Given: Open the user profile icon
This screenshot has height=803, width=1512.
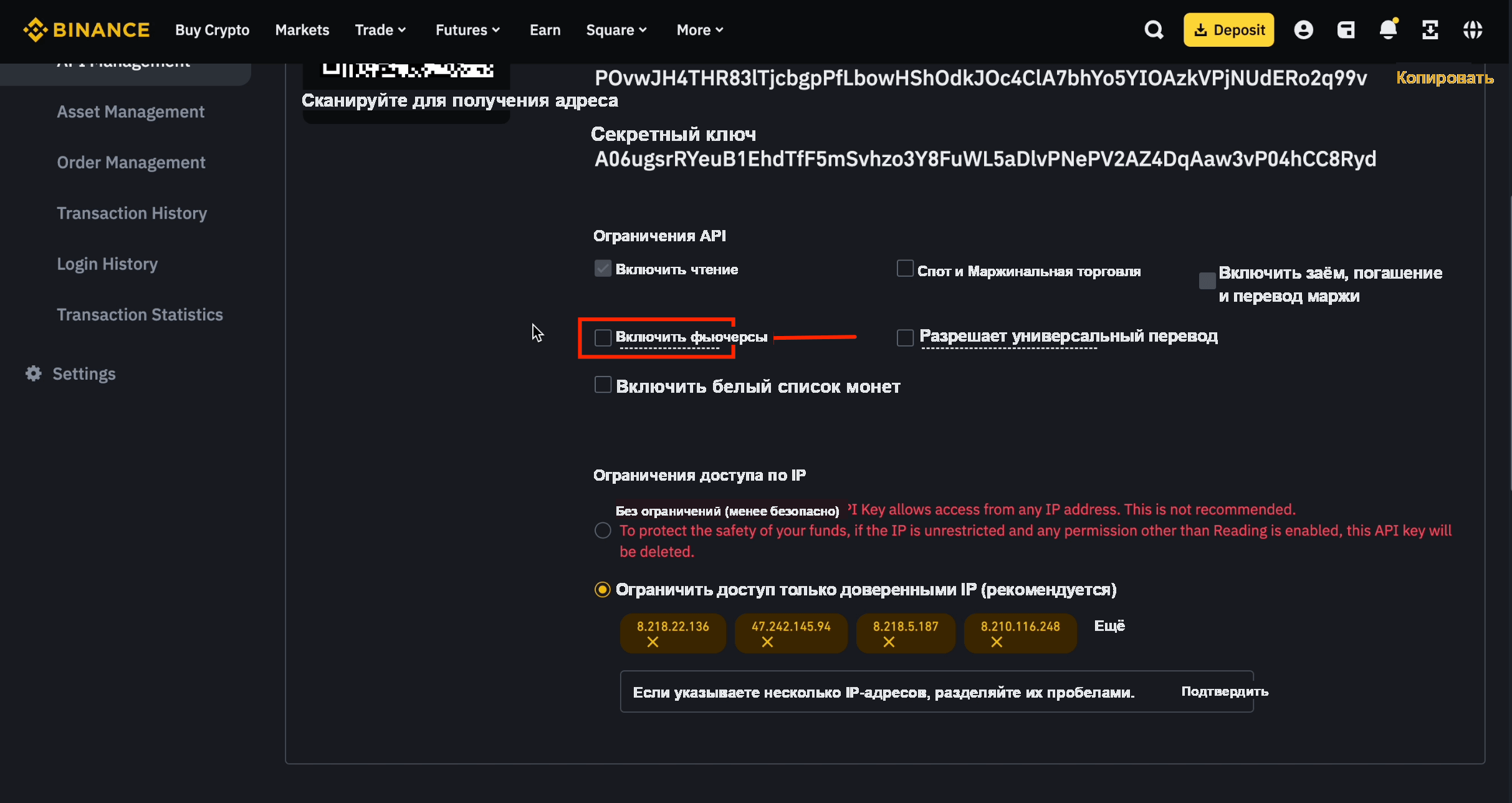Looking at the screenshot, I should pos(1303,30).
